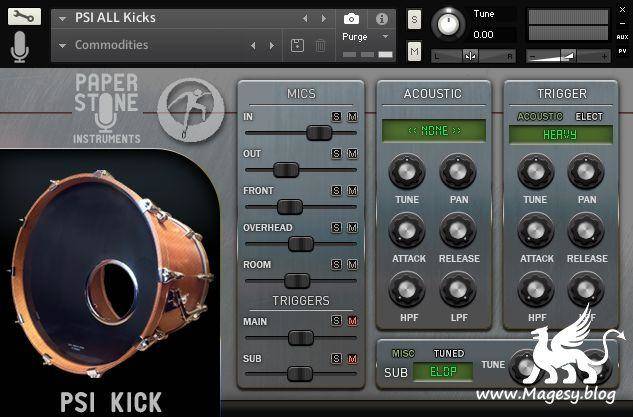Solo the instrument with header S button
Viewport: 633px width, 417px height.
pyautogui.click(x=414, y=19)
